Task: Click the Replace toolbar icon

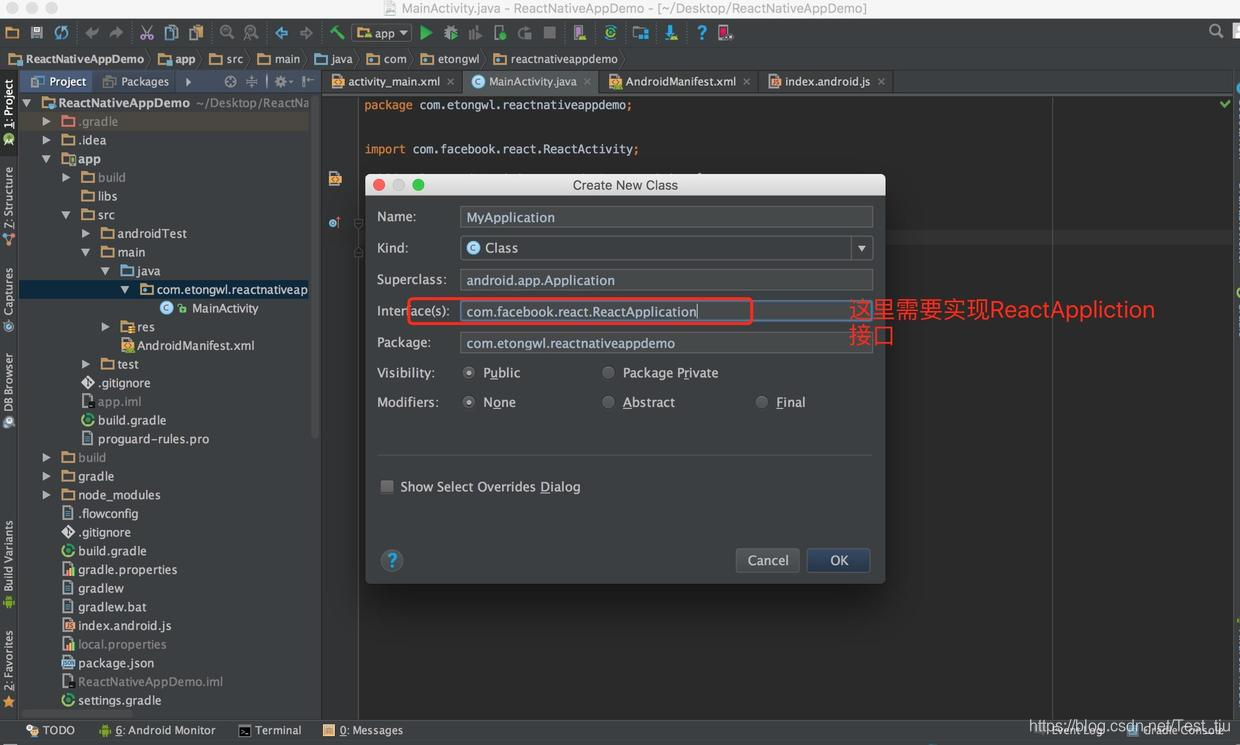Action: (x=250, y=33)
